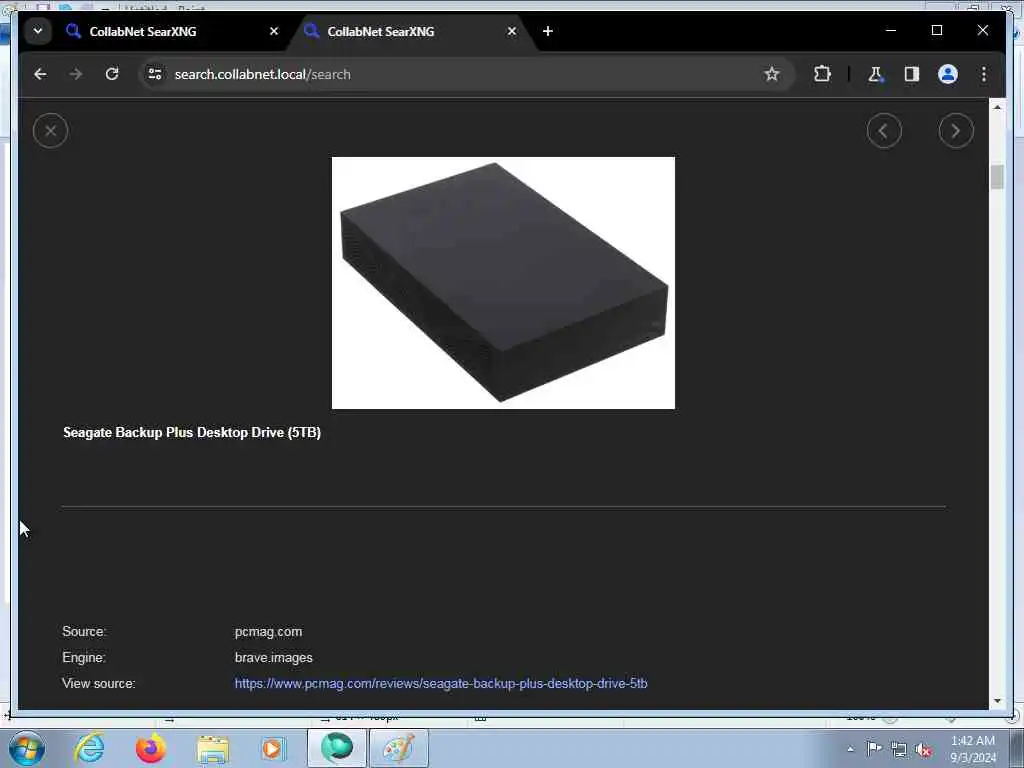Open the Extensions puzzle icon
This screenshot has width=1024, height=768.
[x=822, y=74]
